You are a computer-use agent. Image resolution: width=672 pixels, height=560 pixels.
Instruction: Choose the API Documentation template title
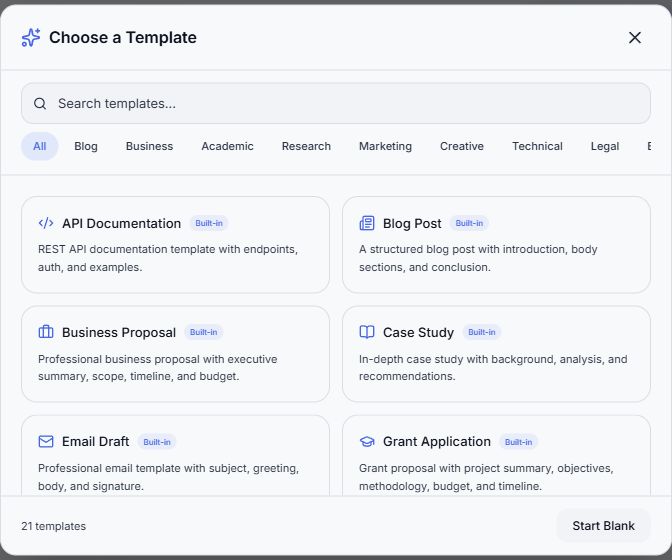point(121,223)
